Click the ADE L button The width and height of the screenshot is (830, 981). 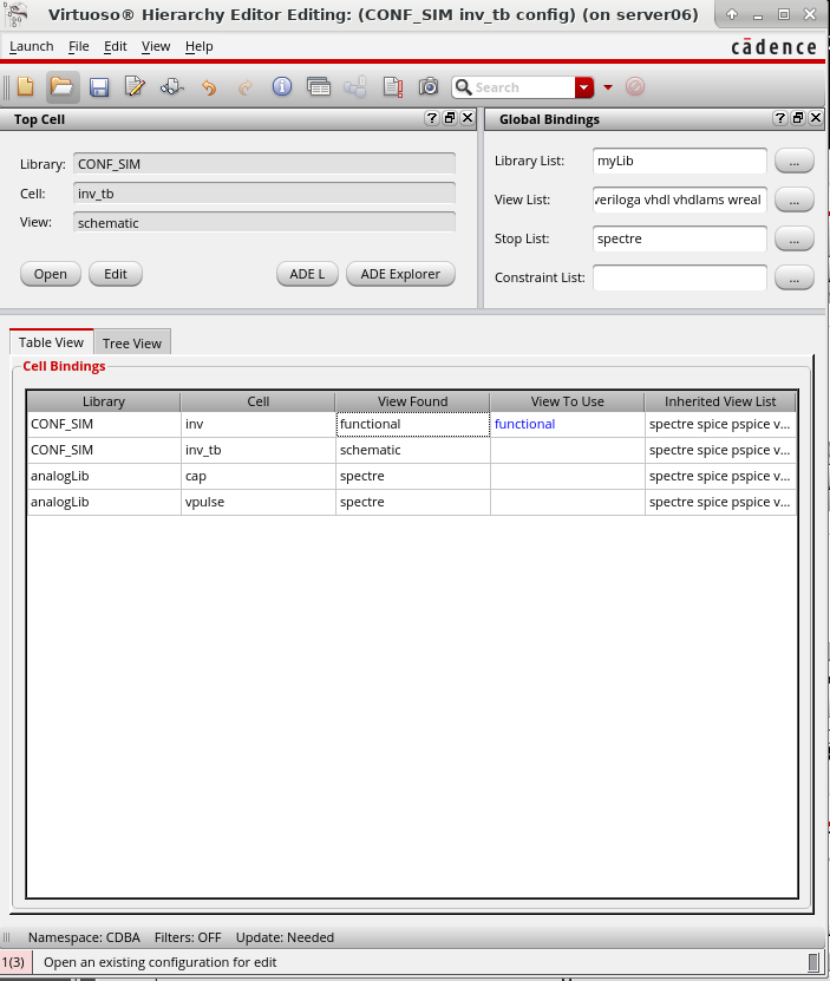point(307,274)
